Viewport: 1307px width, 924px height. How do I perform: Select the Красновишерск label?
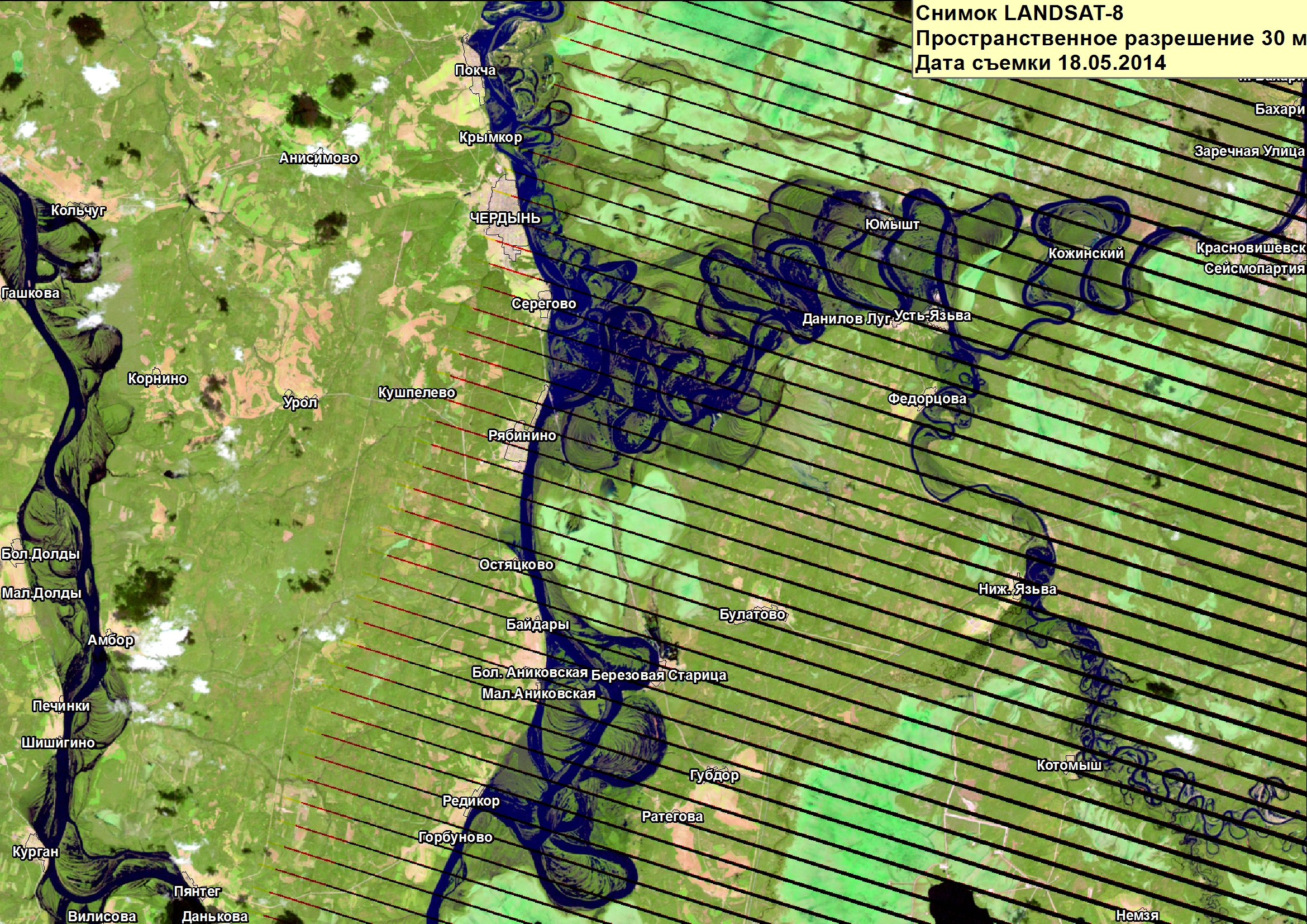1250,249
